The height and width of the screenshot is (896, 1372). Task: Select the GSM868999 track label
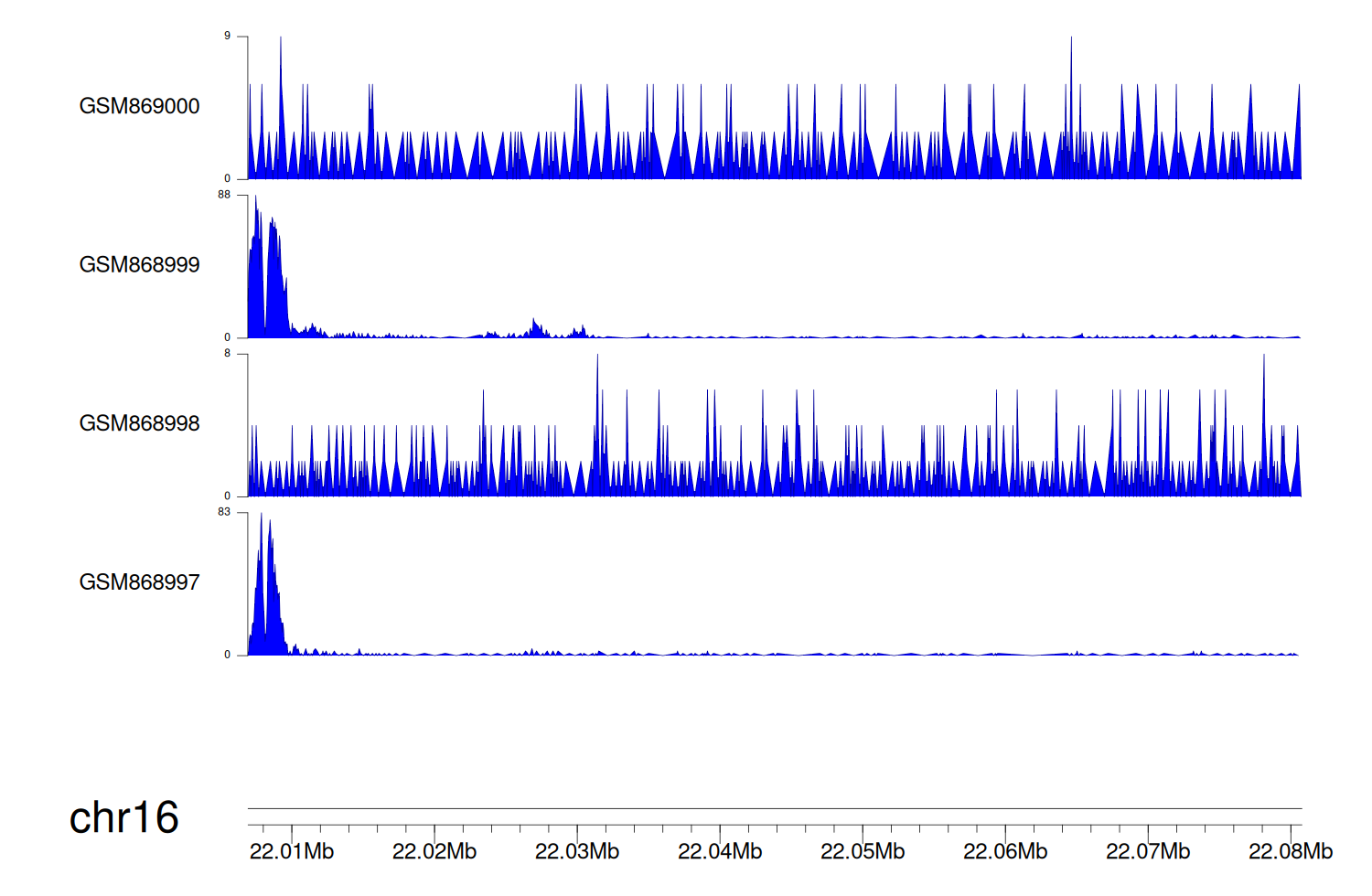coord(139,265)
